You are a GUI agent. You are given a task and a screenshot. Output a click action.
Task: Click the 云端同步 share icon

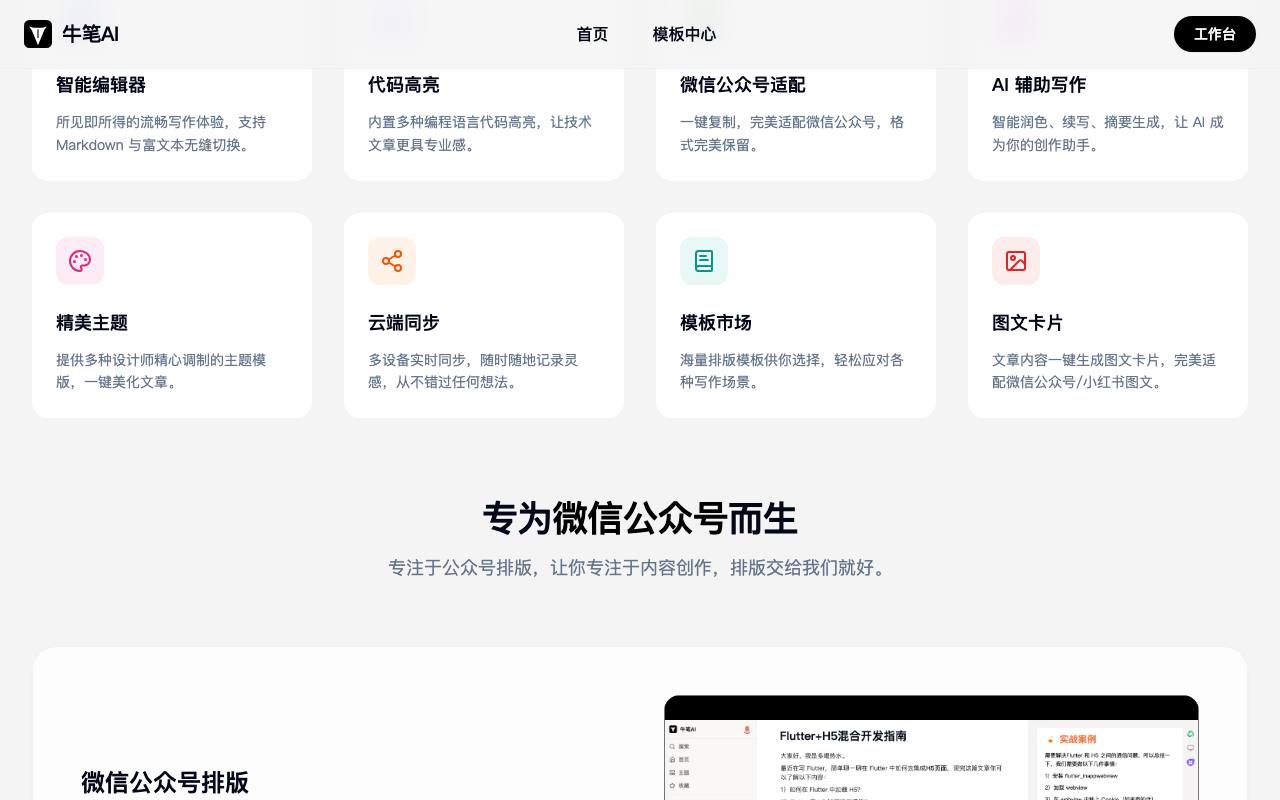pyautogui.click(x=392, y=261)
